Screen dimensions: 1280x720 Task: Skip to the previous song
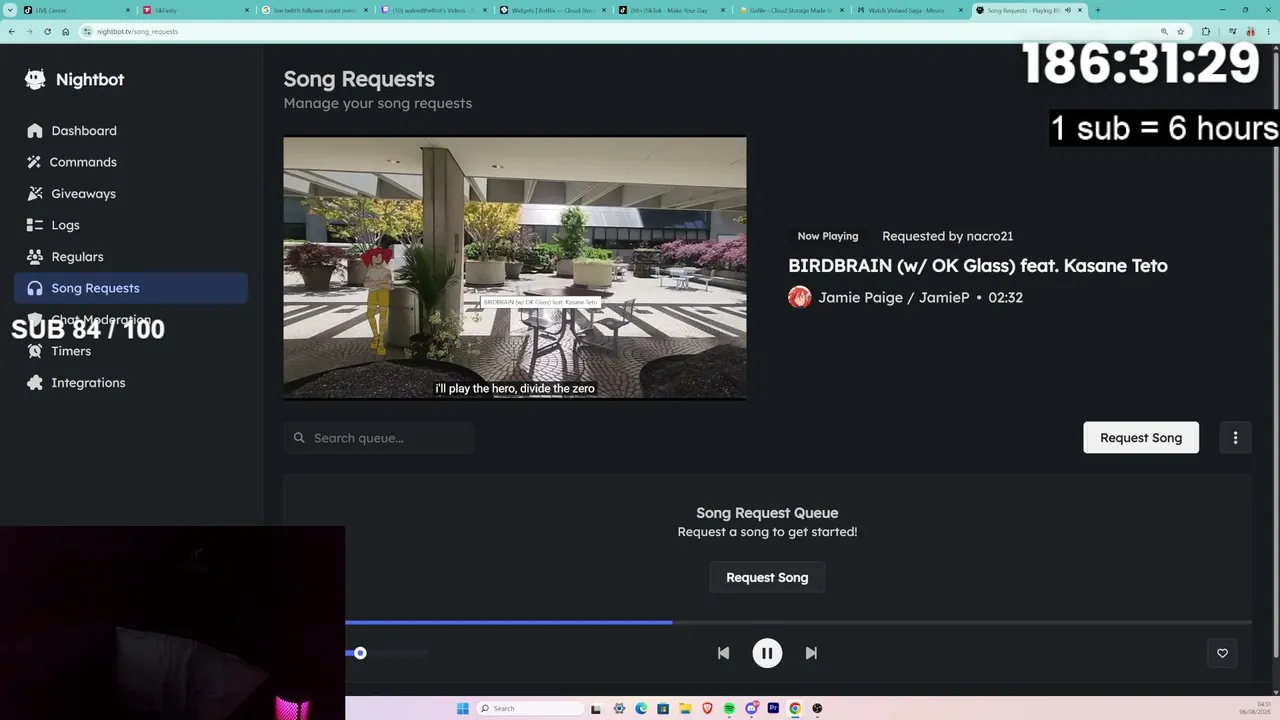click(723, 653)
